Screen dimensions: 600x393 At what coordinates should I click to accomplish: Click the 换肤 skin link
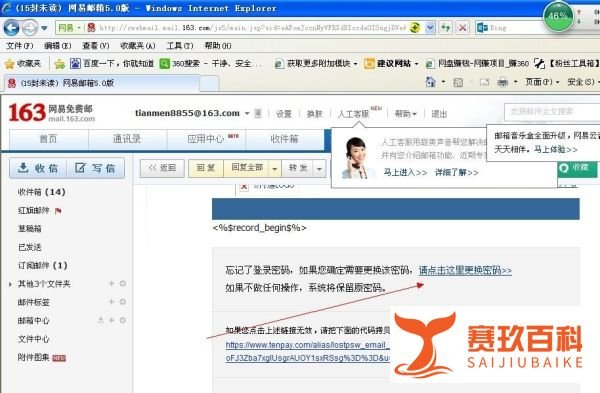pyautogui.click(x=315, y=114)
